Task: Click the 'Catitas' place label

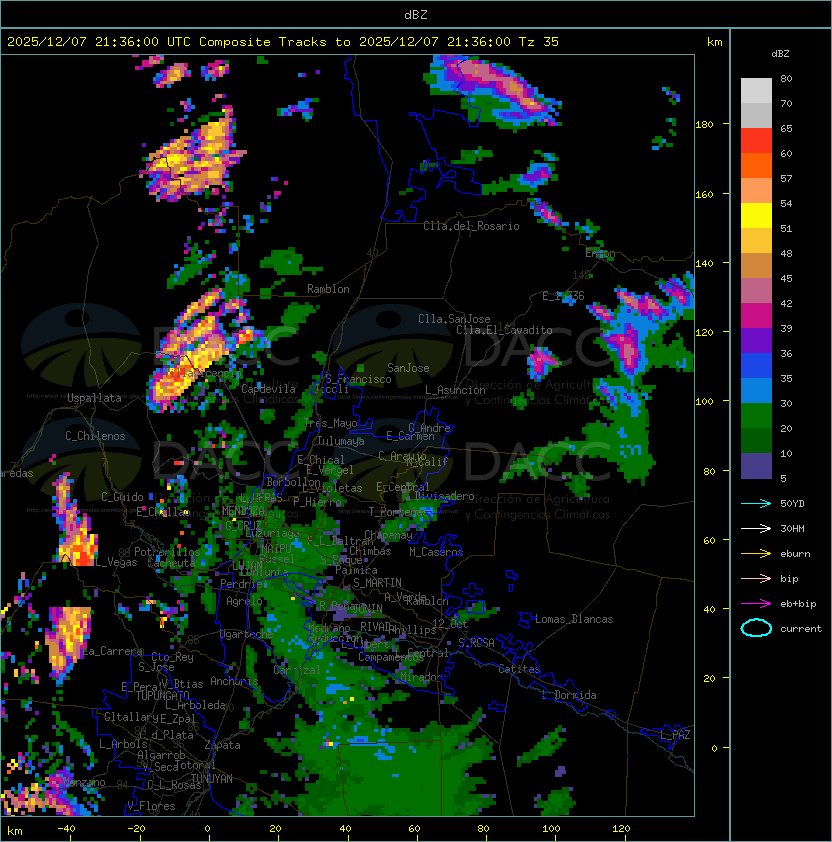Action: (519, 669)
